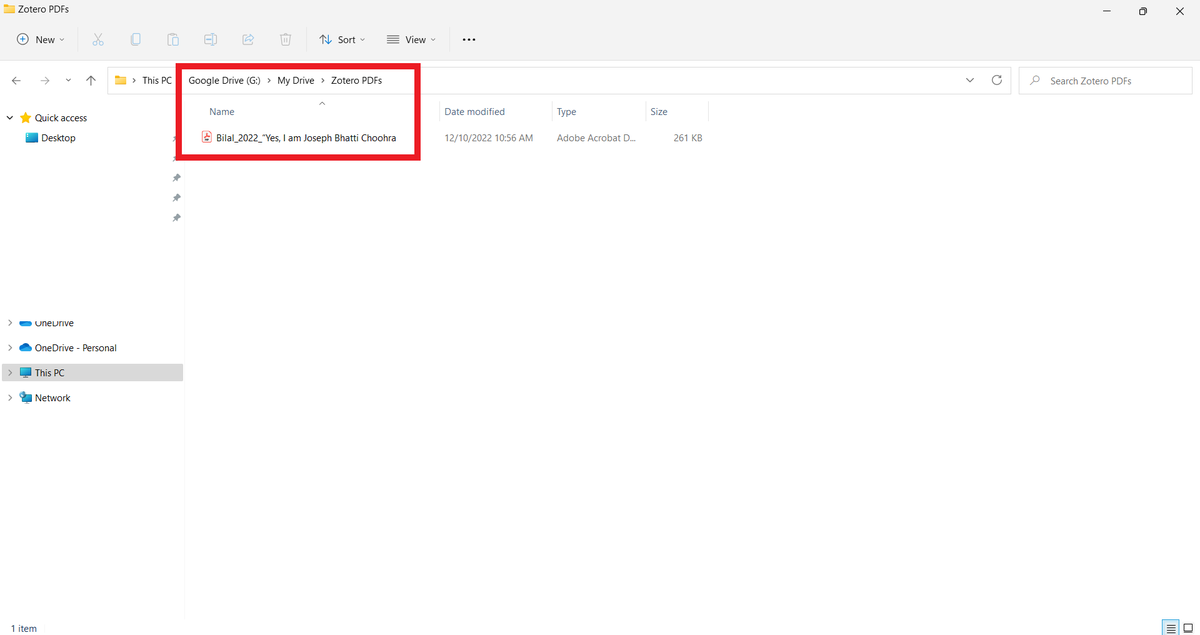Share the selected PDF via Share icon
1200x635 pixels.
248,39
